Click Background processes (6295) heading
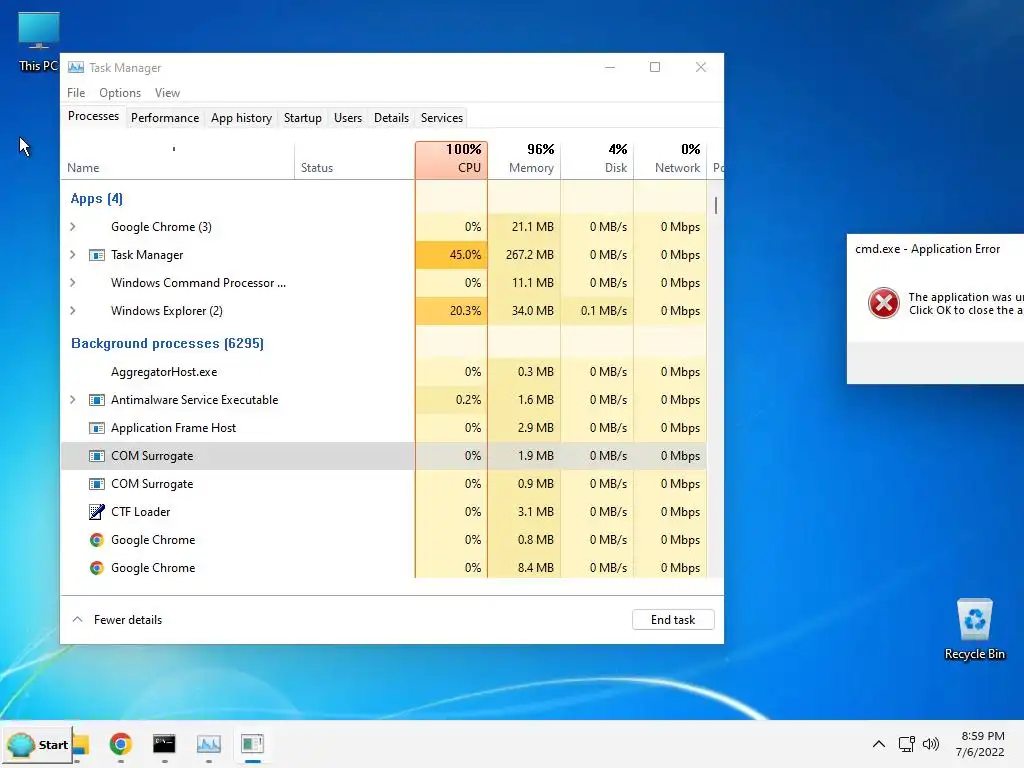Image resolution: width=1024 pixels, height=768 pixels. click(167, 344)
